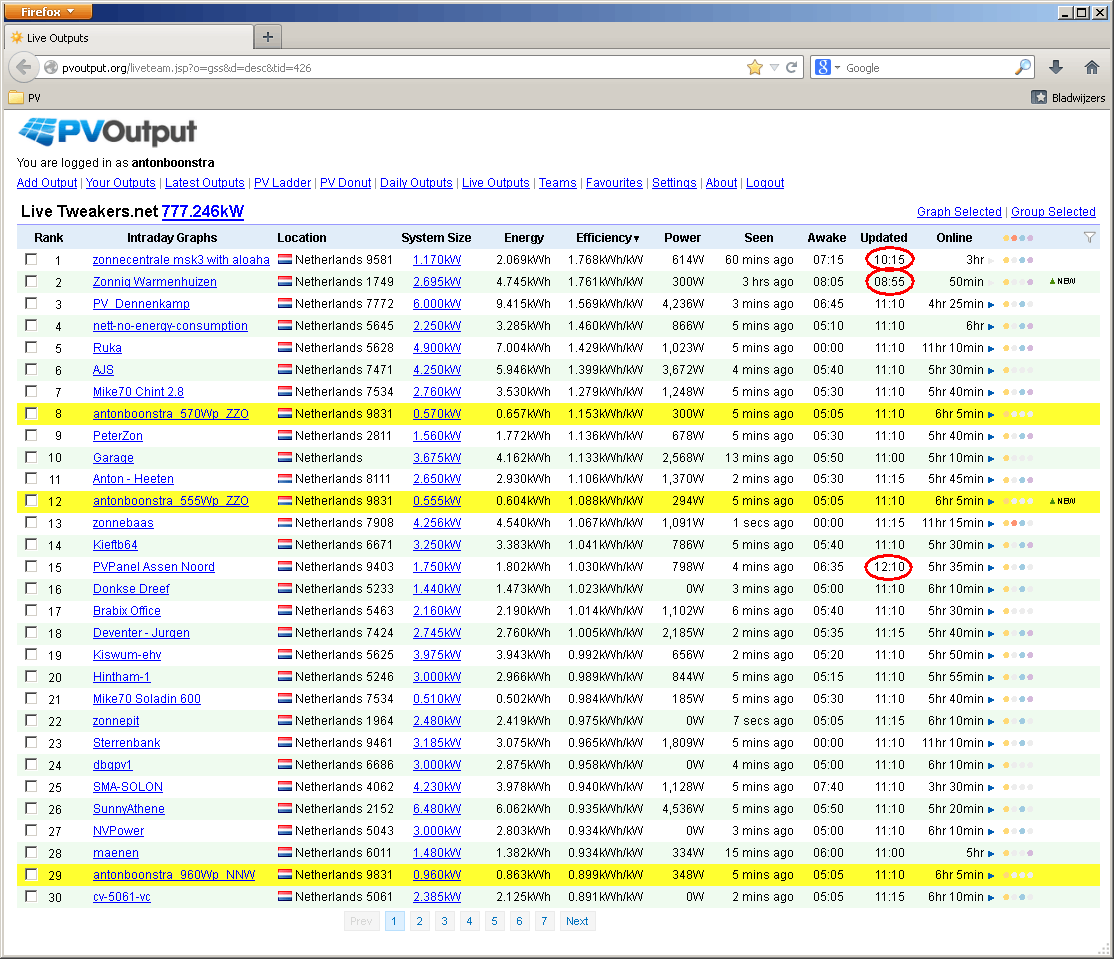Screen dimensions: 1114x959
Task: Tick checkbox for zonnecentrale msk3 row
Action: [x=31, y=259]
